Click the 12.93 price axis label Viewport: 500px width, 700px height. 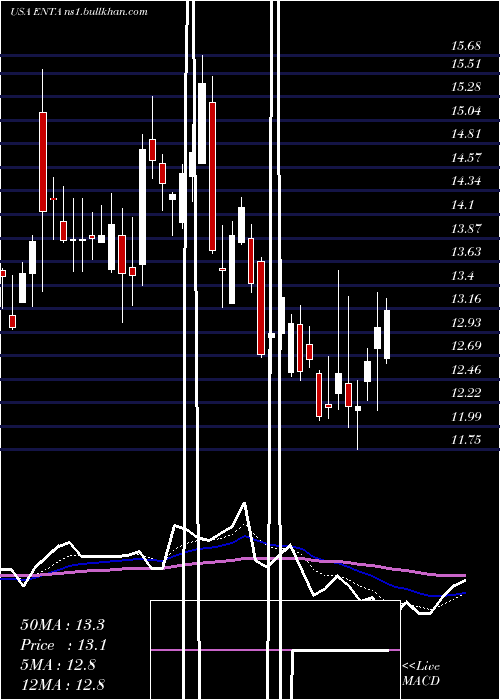[466, 322]
